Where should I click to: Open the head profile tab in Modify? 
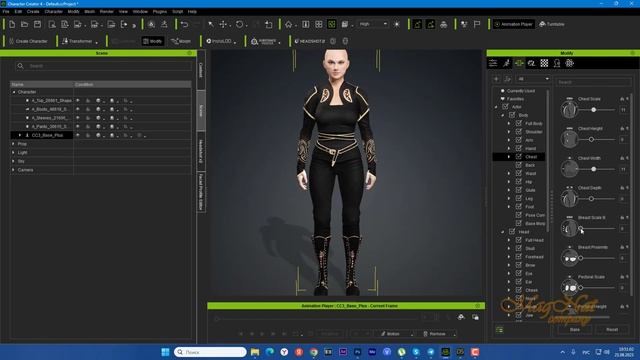point(557,63)
